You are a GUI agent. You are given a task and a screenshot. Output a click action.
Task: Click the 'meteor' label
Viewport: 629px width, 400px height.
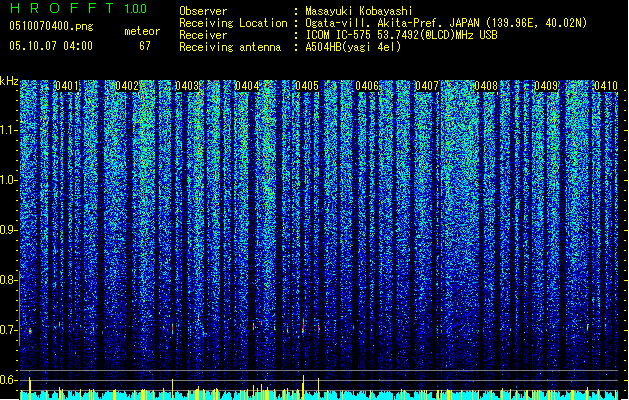point(142,31)
